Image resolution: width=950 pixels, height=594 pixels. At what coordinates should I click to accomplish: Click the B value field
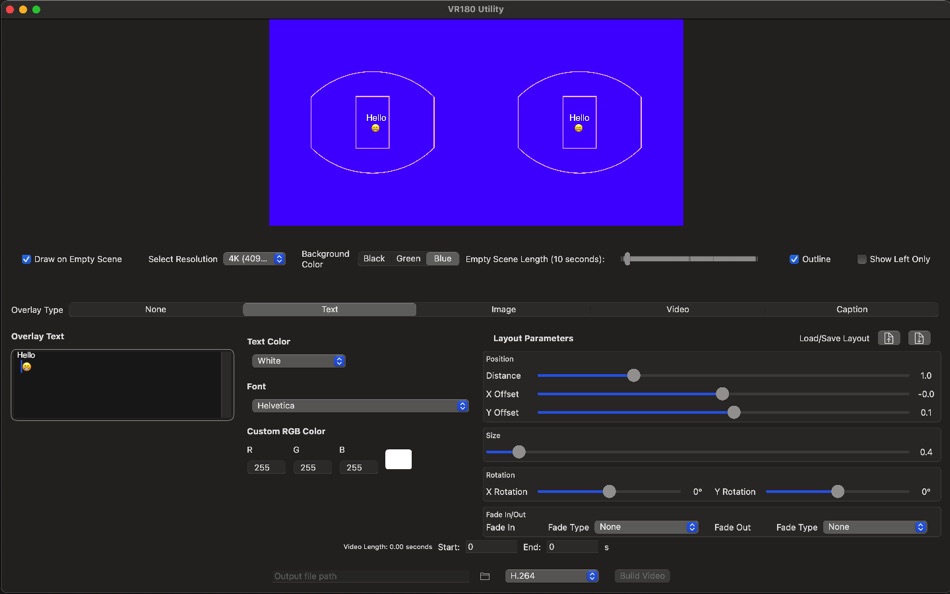coord(359,467)
